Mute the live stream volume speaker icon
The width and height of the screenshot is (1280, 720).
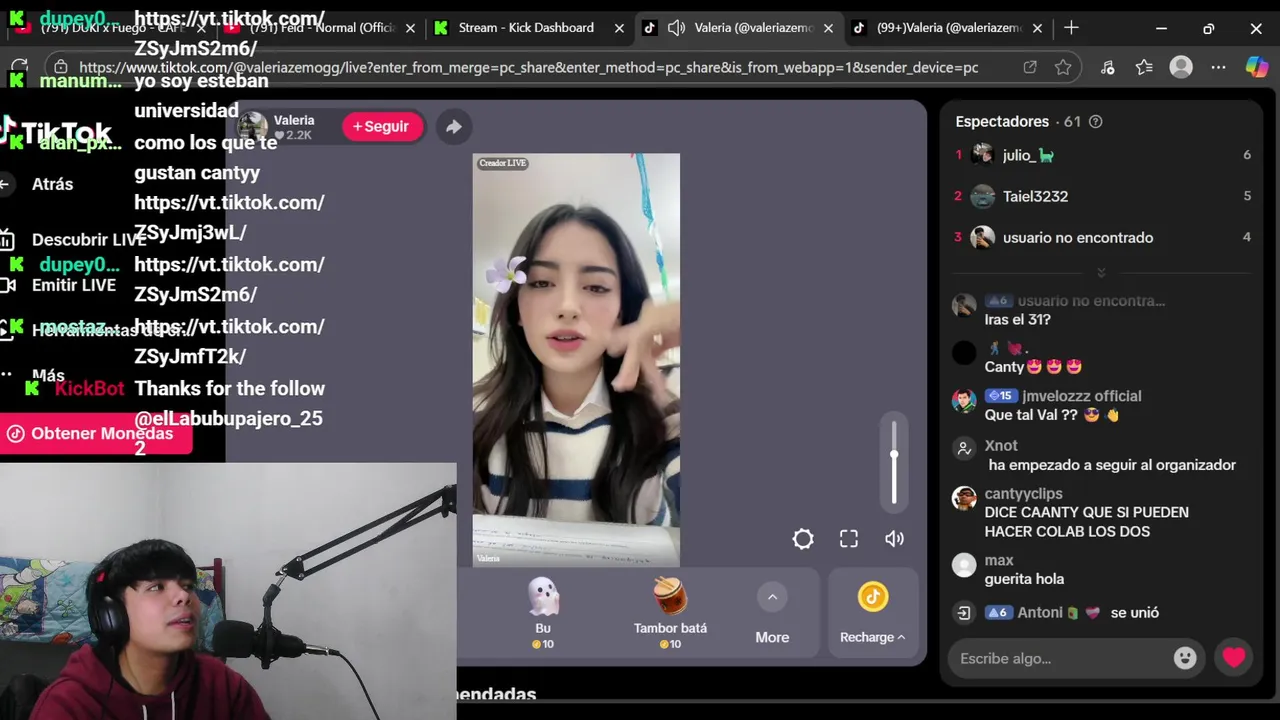pos(895,539)
